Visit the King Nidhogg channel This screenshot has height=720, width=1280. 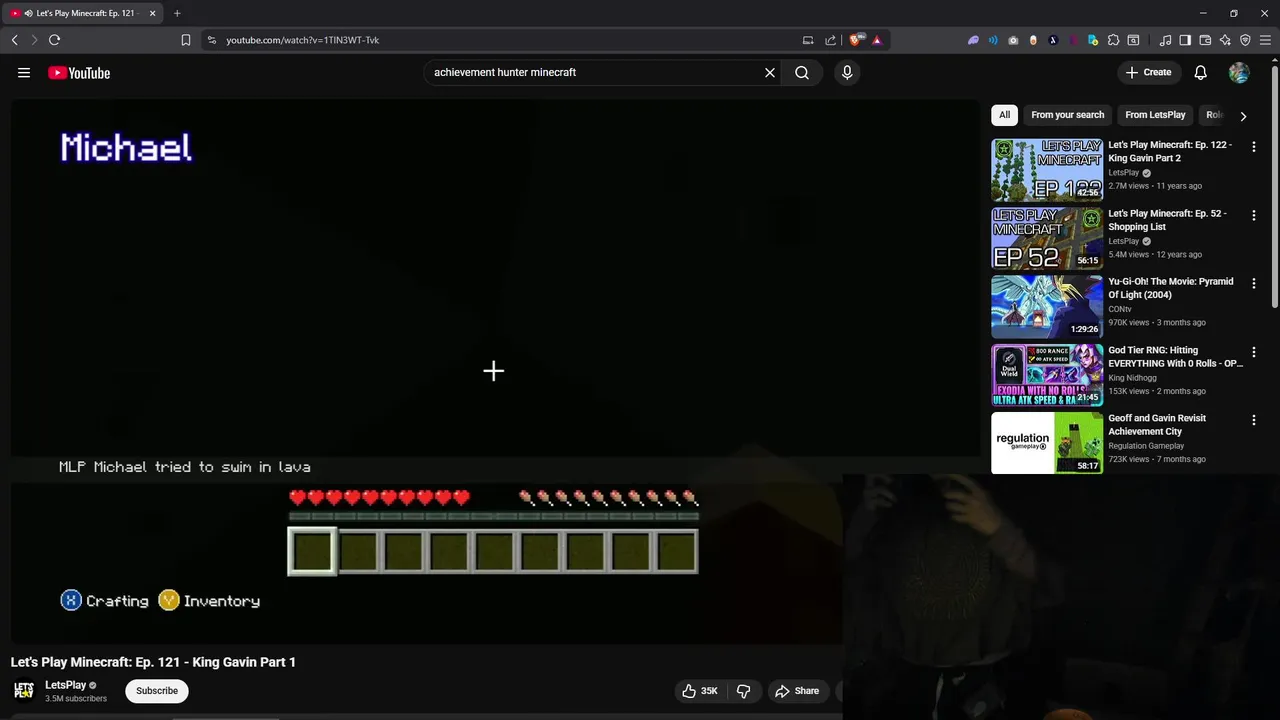1132,378
